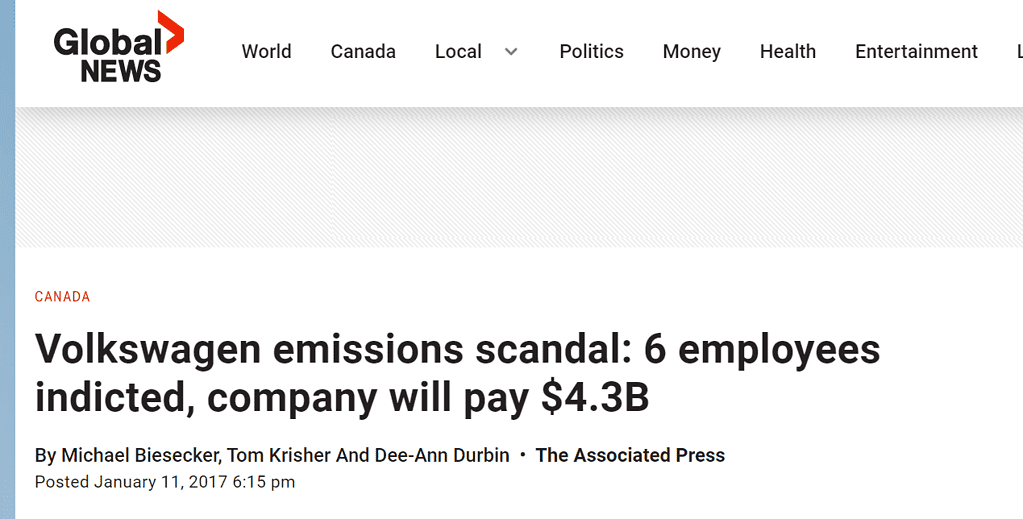This screenshot has width=1023, height=519.
Task: Click the red arrow in the Global News logo
Action: pyautogui.click(x=172, y=32)
